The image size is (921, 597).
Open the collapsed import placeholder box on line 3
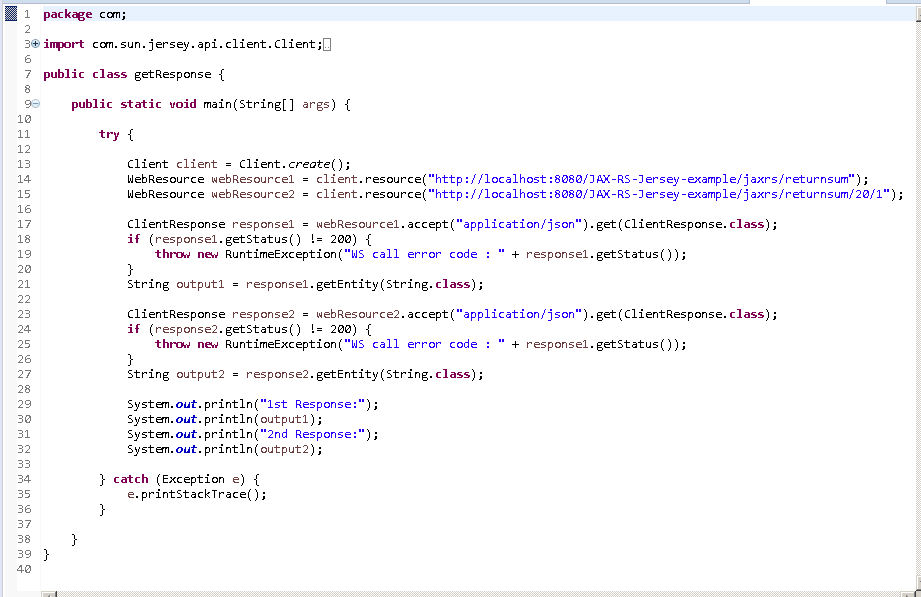click(327, 45)
